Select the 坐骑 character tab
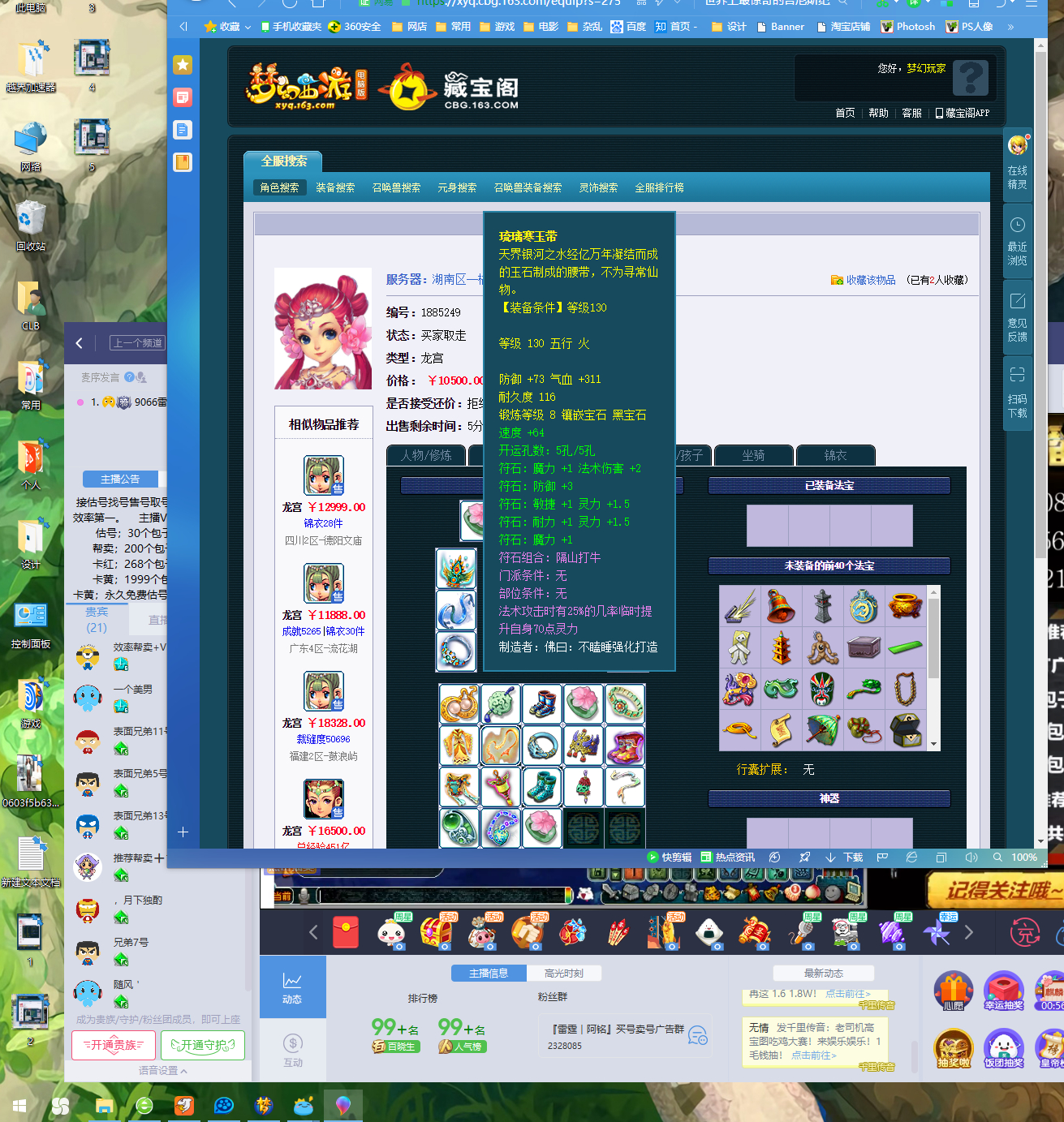 (x=753, y=456)
